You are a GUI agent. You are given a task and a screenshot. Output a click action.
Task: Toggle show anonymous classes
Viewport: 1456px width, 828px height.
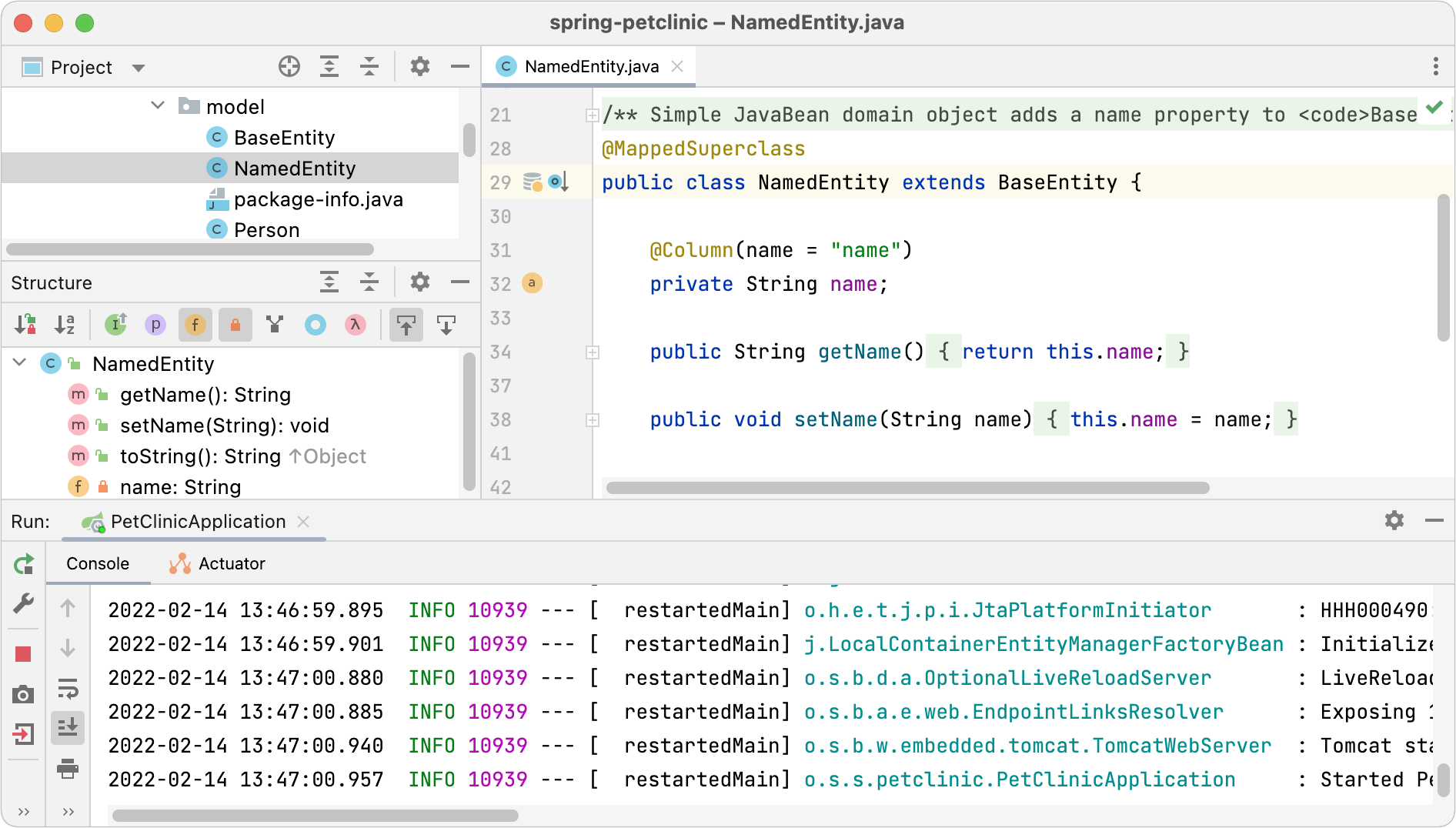316,325
